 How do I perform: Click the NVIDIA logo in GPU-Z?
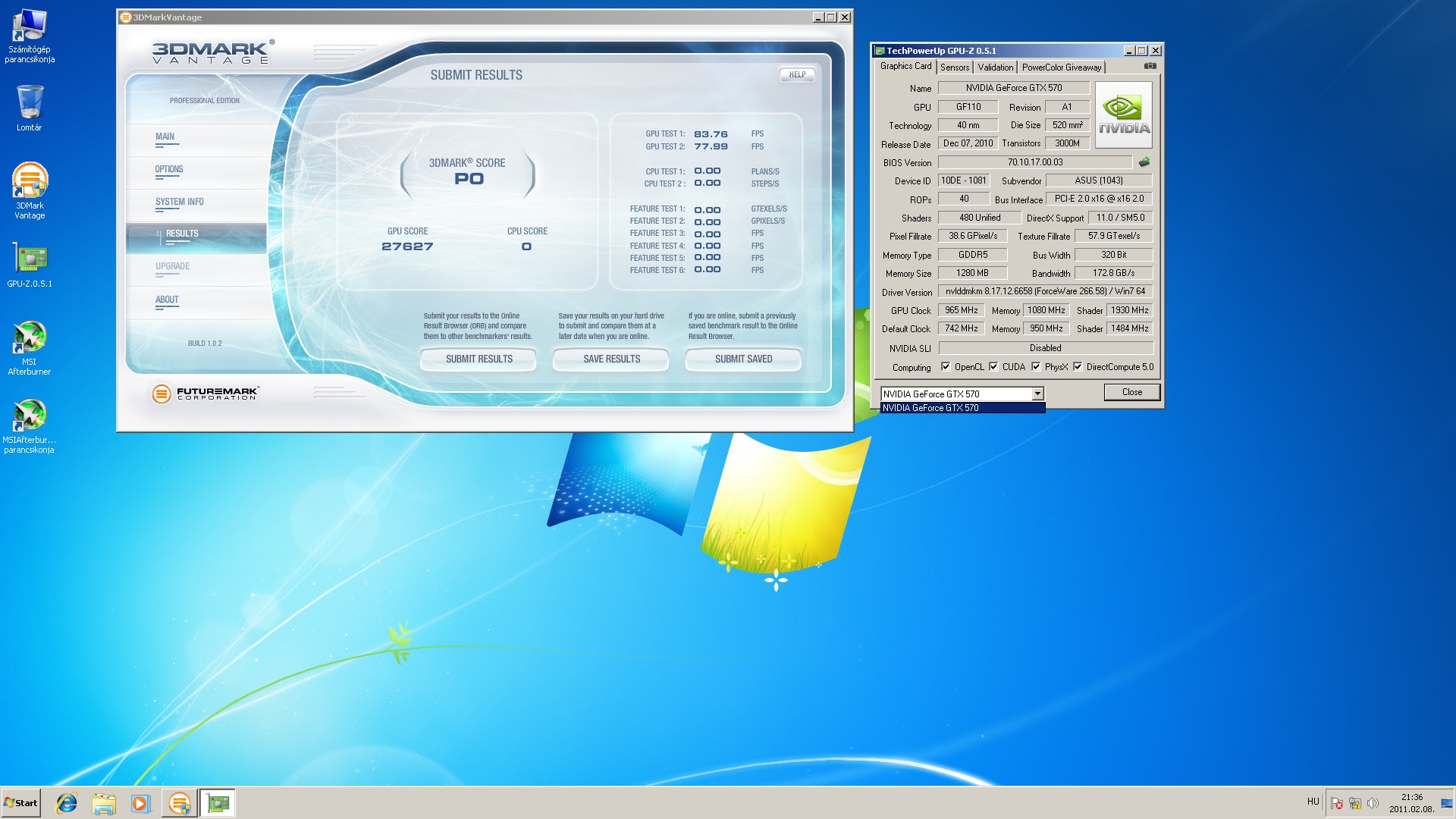[1124, 115]
